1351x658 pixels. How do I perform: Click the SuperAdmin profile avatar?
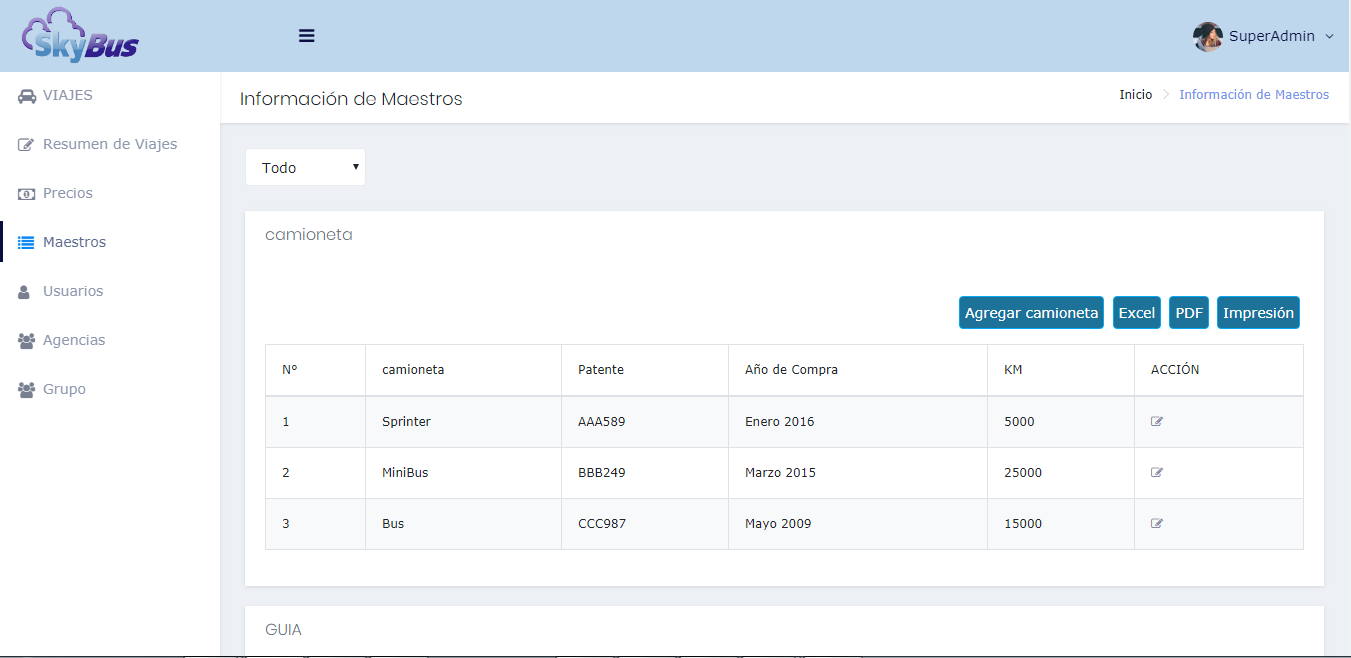[1207, 36]
